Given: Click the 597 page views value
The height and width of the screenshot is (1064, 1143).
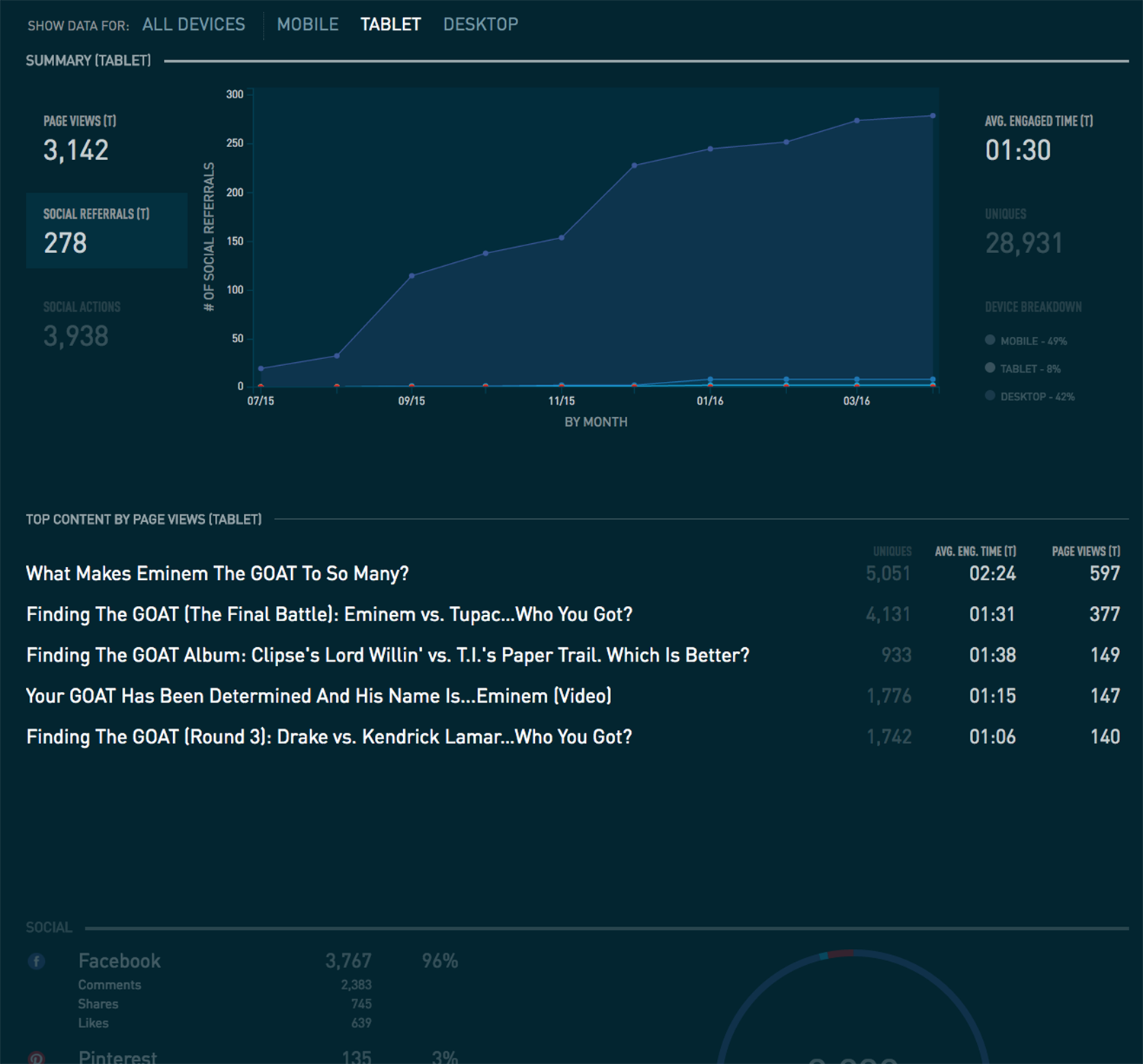Looking at the screenshot, I should tap(1105, 573).
